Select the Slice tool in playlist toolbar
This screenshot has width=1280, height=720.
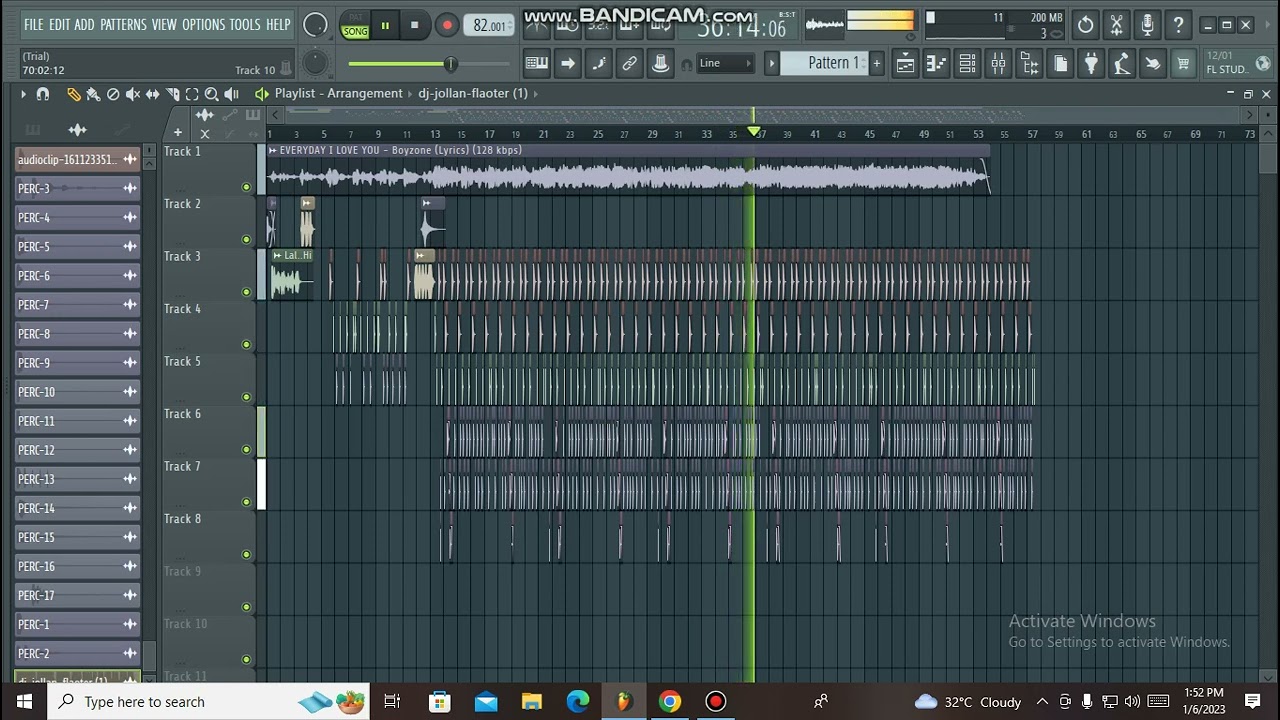click(172, 94)
